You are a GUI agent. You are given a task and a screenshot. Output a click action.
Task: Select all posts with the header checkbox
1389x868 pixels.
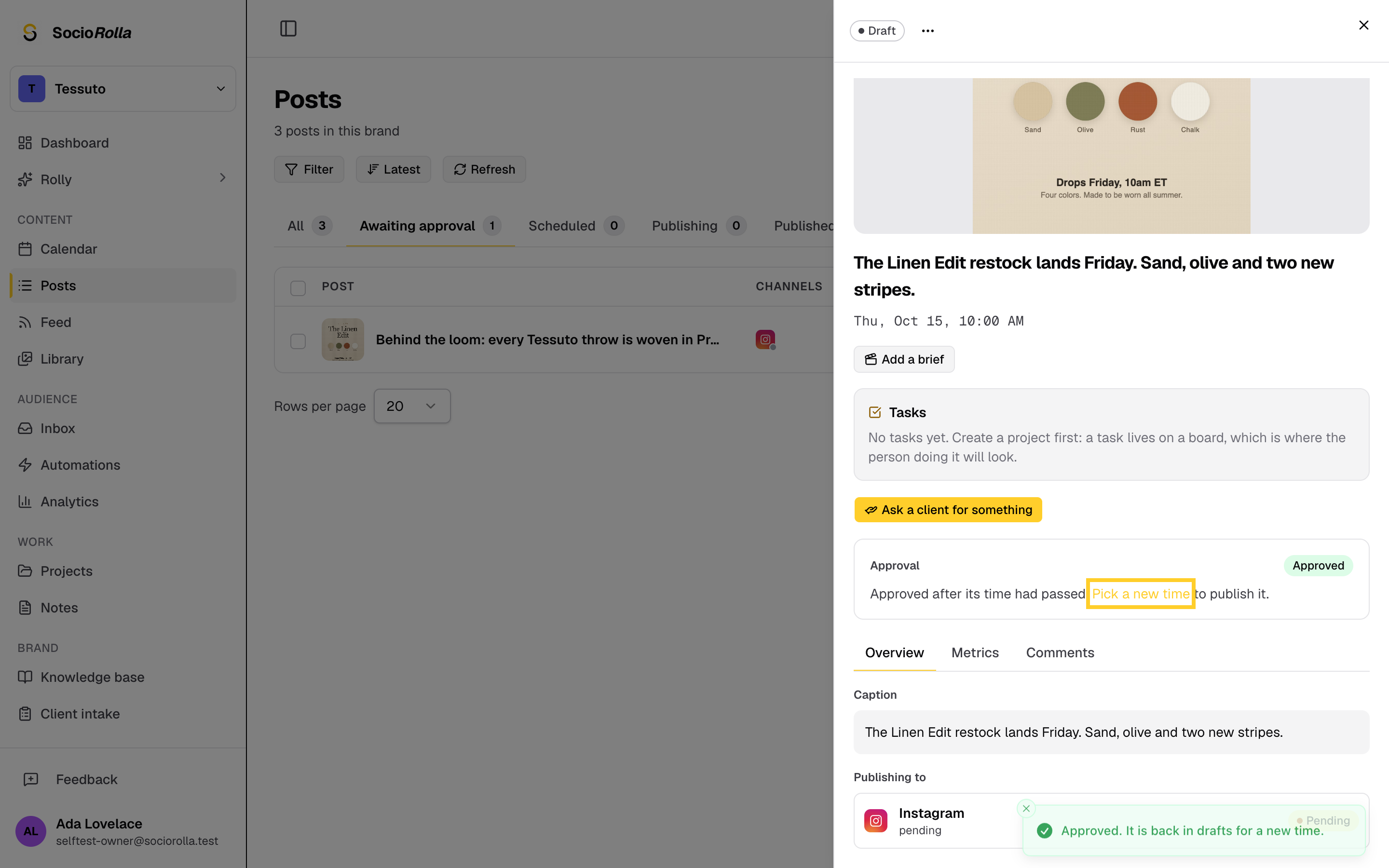(x=298, y=287)
